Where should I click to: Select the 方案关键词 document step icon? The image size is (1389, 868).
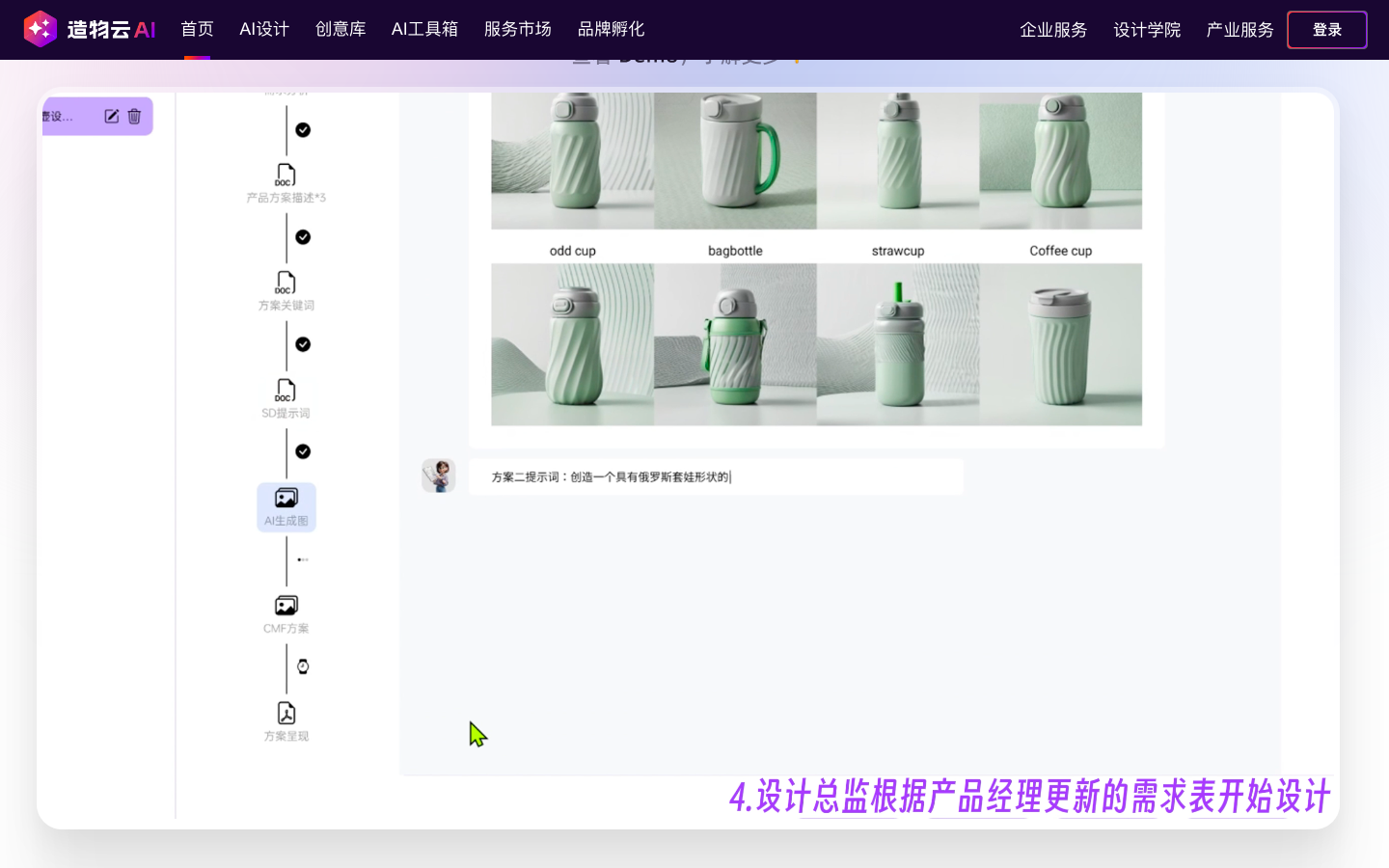point(286,283)
